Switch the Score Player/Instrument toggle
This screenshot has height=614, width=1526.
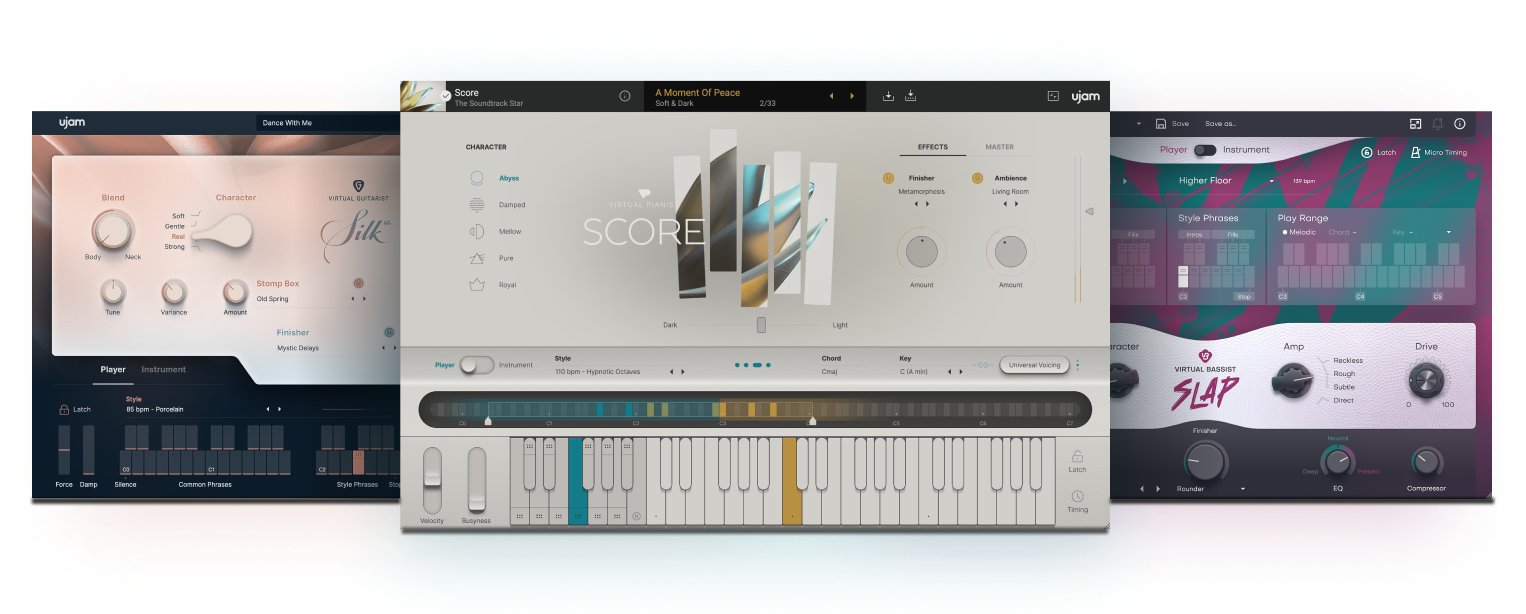click(477, 365)
